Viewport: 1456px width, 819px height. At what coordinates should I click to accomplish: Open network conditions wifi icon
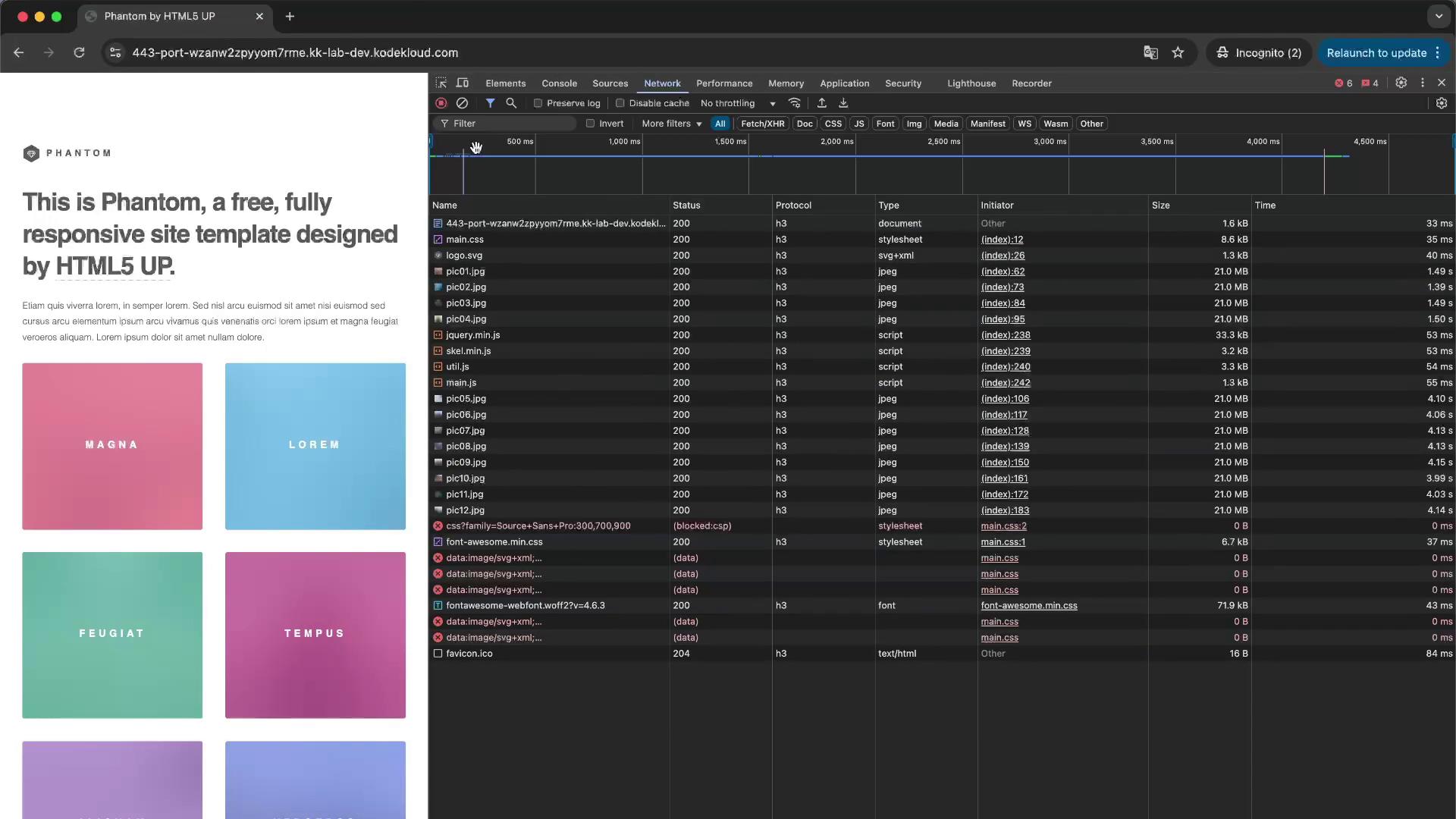[x=795, y=103]
